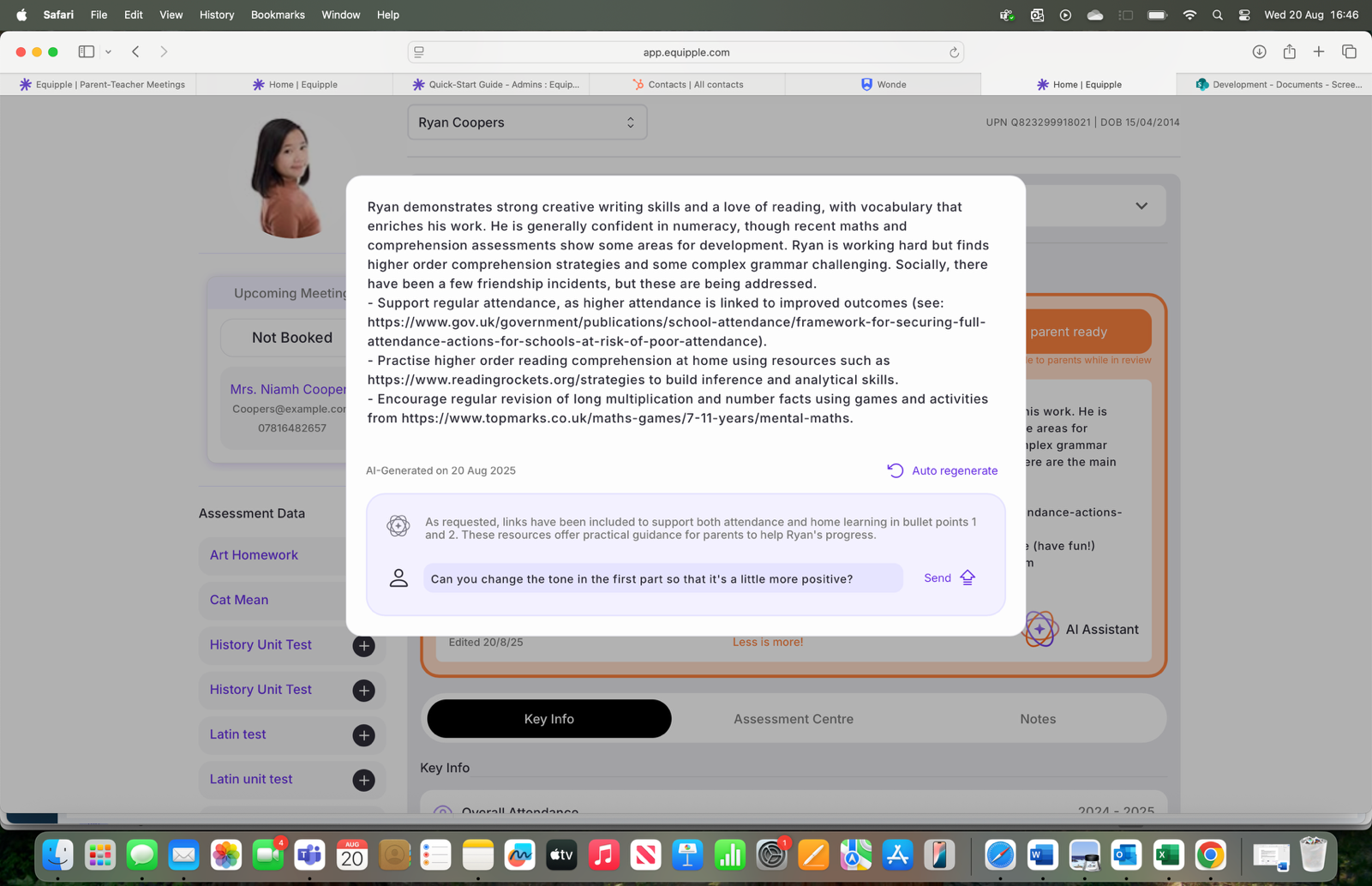Click the parent ready orange button

coord(1087,332)
